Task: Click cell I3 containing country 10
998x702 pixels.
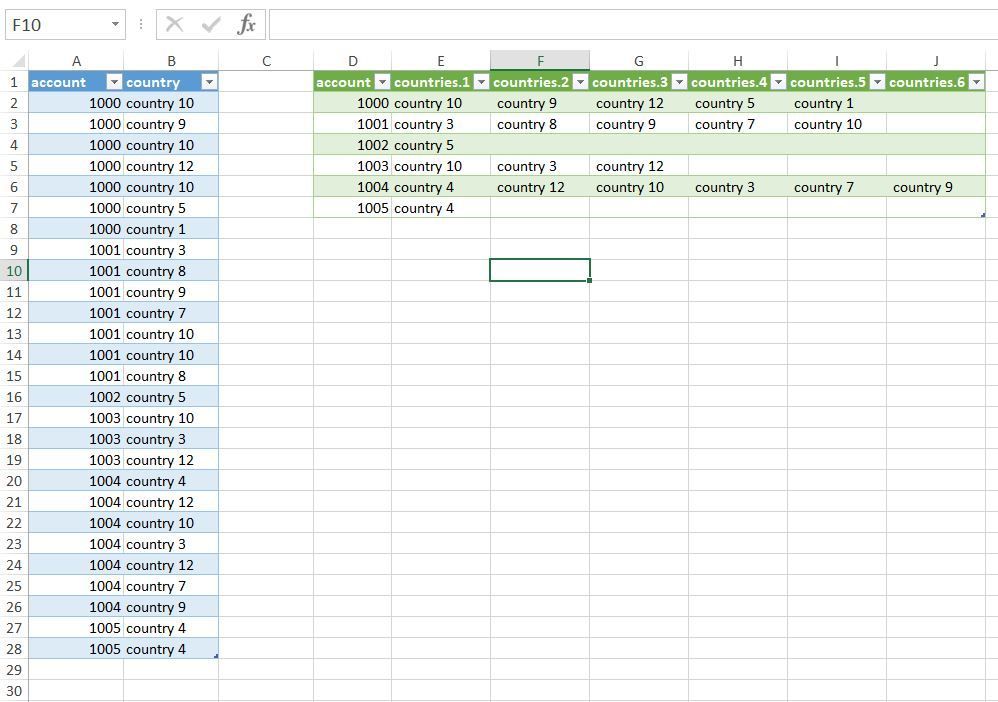Action: (x=836, y=124)
